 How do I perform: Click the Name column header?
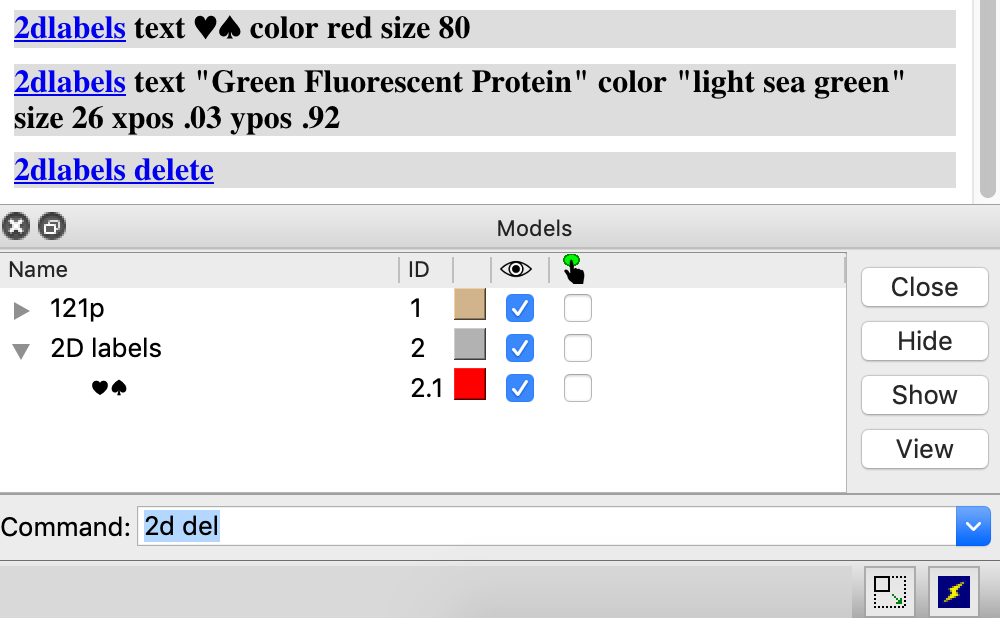(39, 269)
